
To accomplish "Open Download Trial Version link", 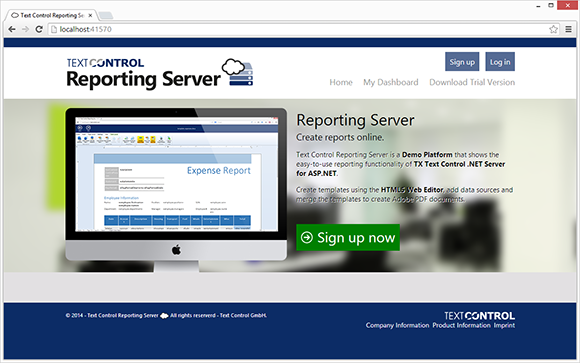I will (x=472, y=82).
